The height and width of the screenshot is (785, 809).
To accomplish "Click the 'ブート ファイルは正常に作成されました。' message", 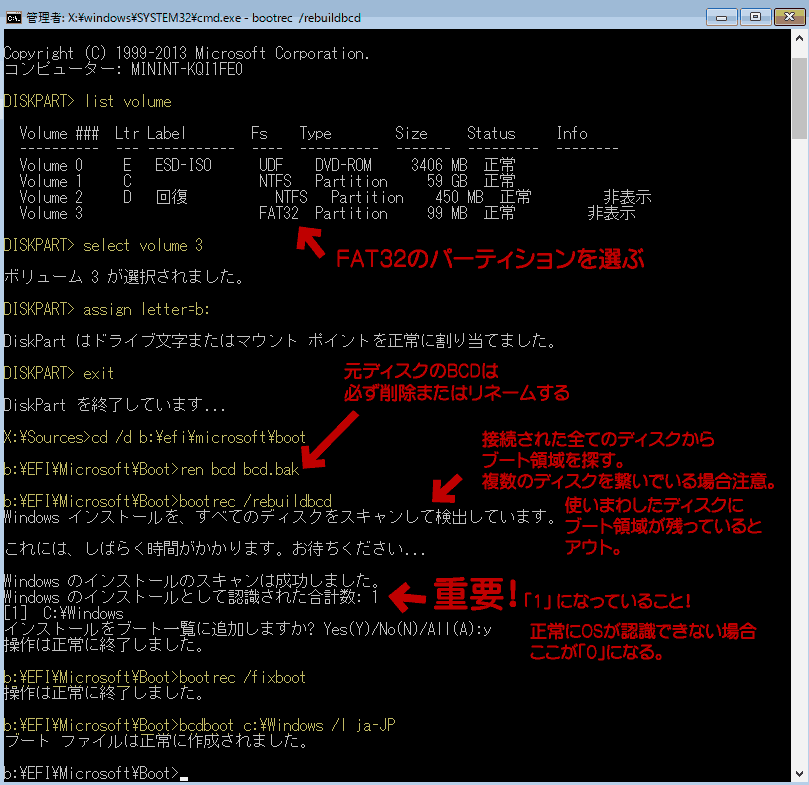I will point(157,742).
